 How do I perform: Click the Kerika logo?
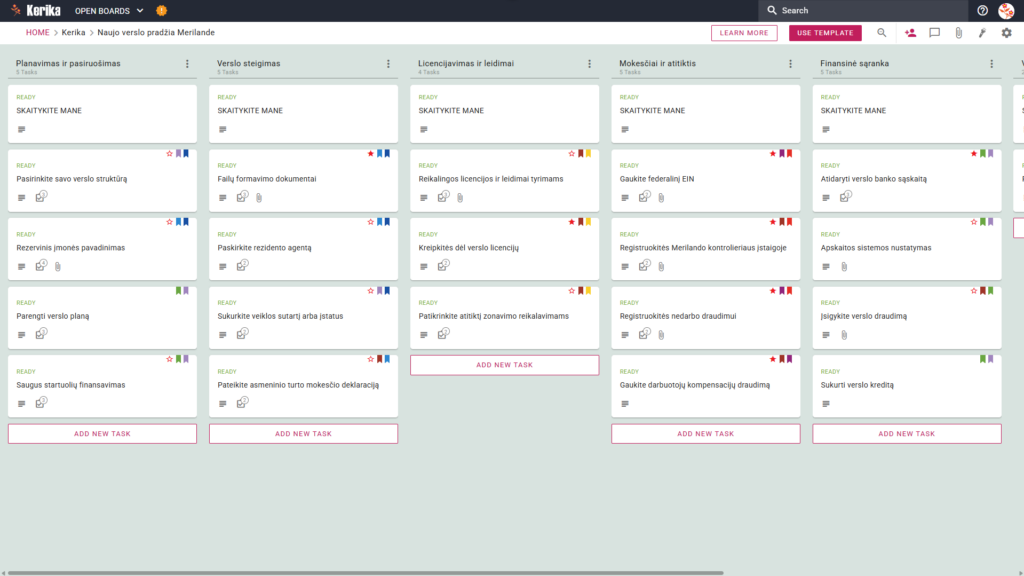tap(36, 10)
